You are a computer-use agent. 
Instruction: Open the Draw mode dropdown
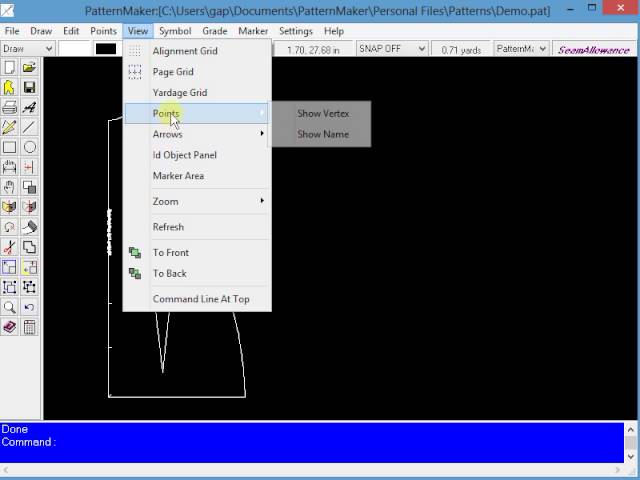[x=28, y=49]
